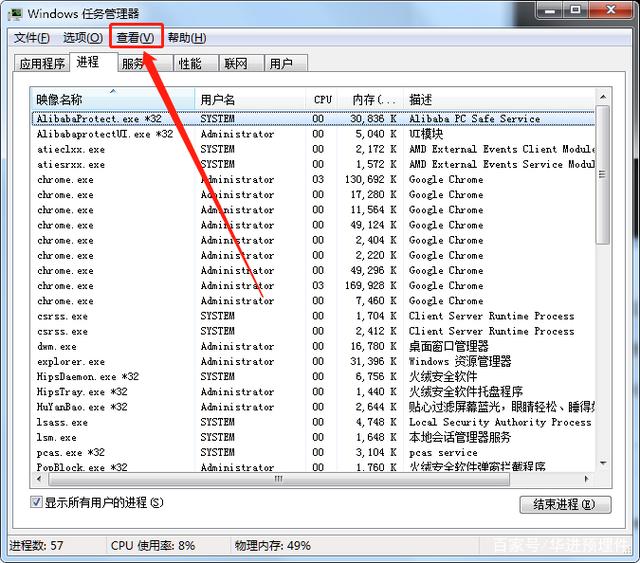Screen dimensions: 640x563
Task: Select HipsTray.exe *32 process
Action: coord(313,392)
